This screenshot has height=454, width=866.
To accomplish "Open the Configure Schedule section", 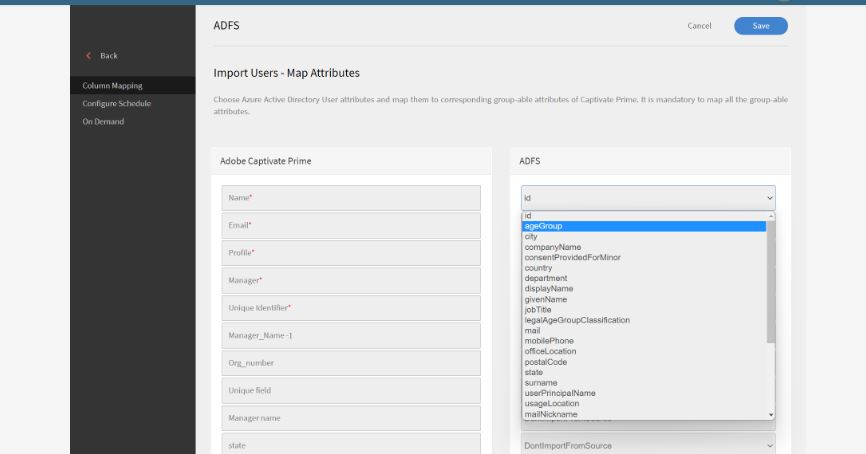I will (116, 104).
